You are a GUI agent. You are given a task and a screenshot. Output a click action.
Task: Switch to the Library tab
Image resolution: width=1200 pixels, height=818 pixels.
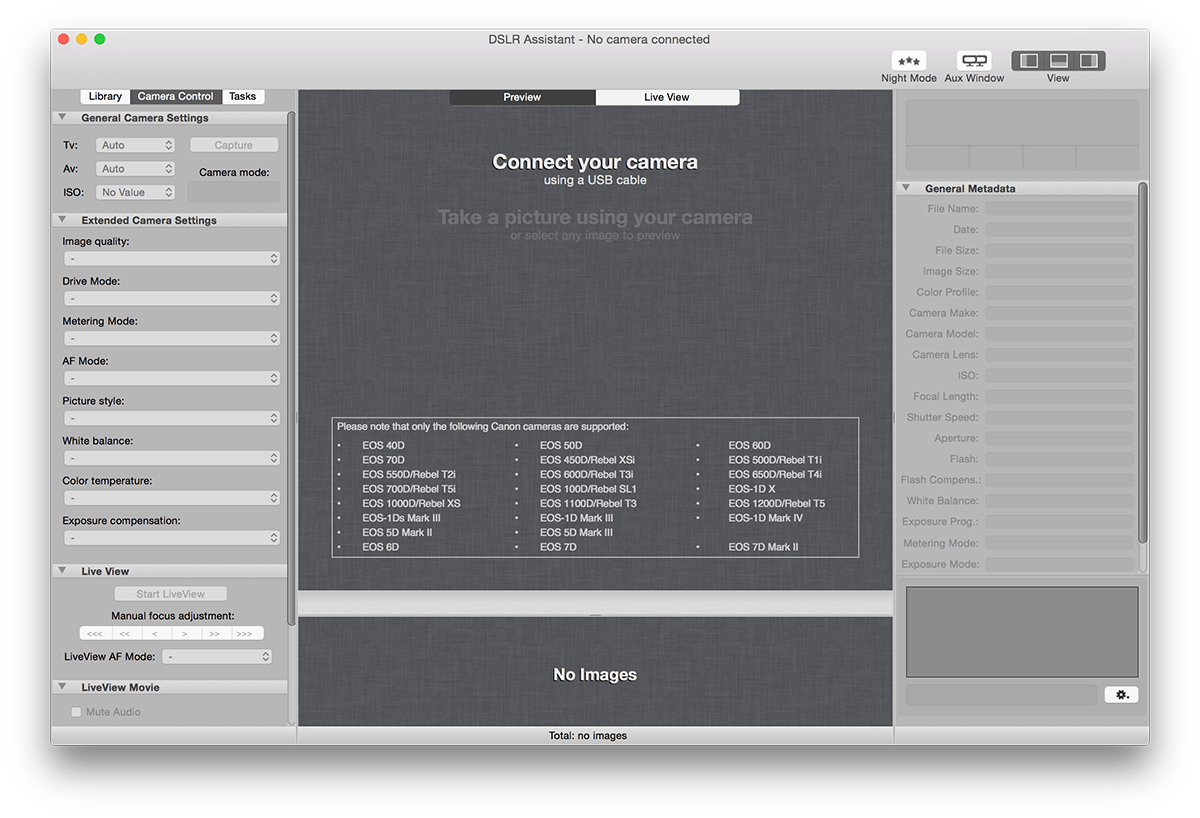pyautogui.click(x=105, y=96)
